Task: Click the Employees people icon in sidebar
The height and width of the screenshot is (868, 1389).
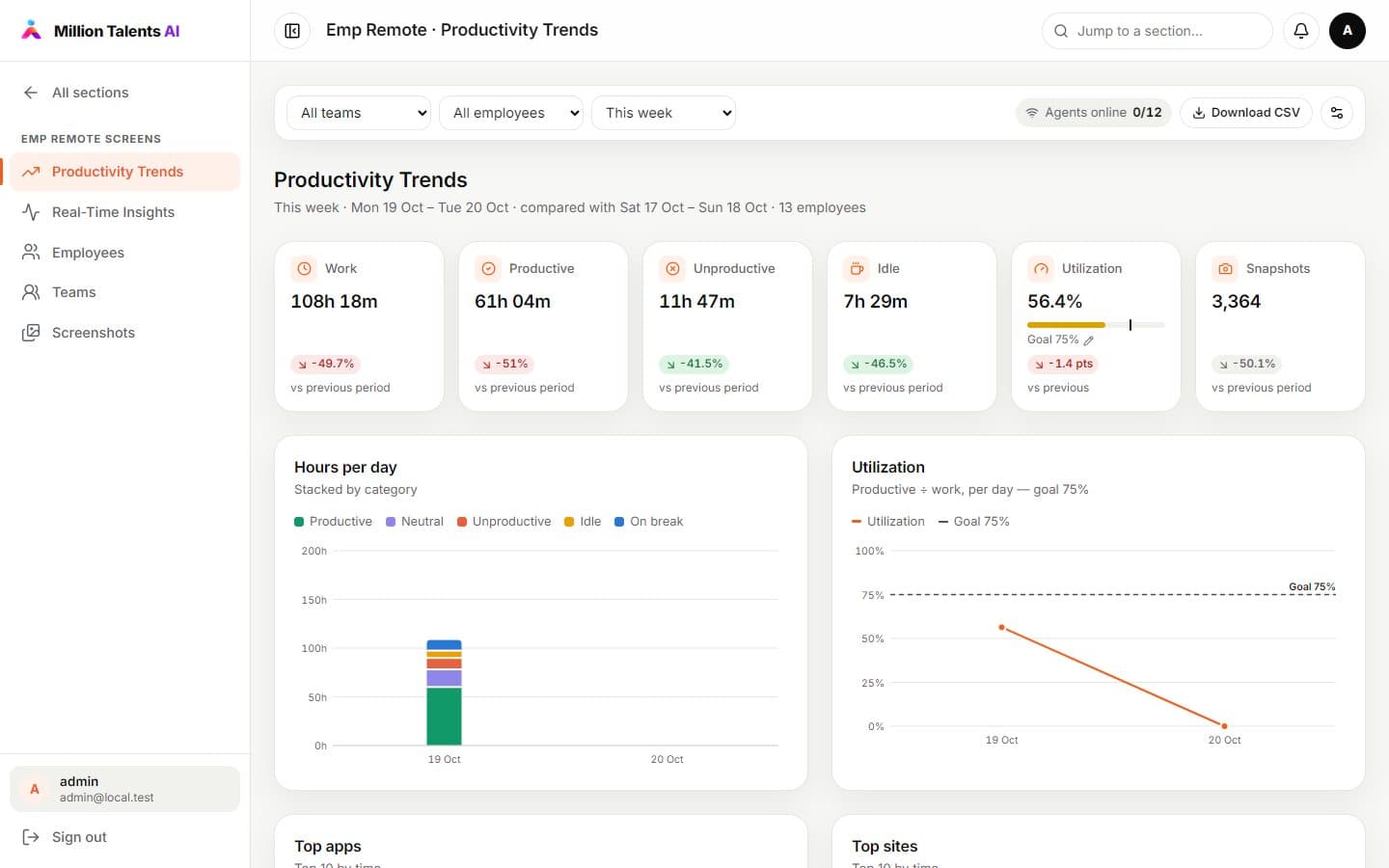Action: (31, 253)
